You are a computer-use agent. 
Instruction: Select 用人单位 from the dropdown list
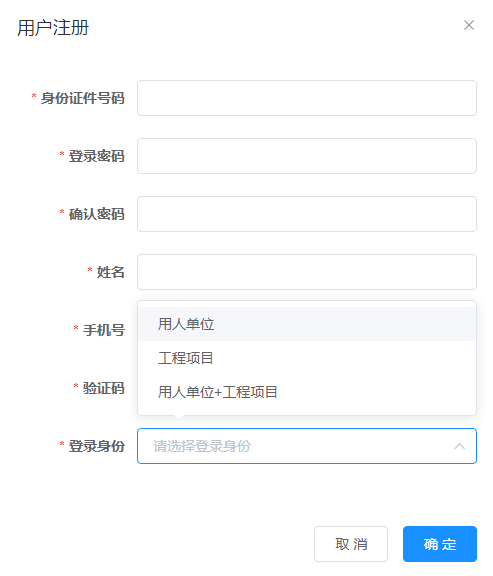pos(307,324)
